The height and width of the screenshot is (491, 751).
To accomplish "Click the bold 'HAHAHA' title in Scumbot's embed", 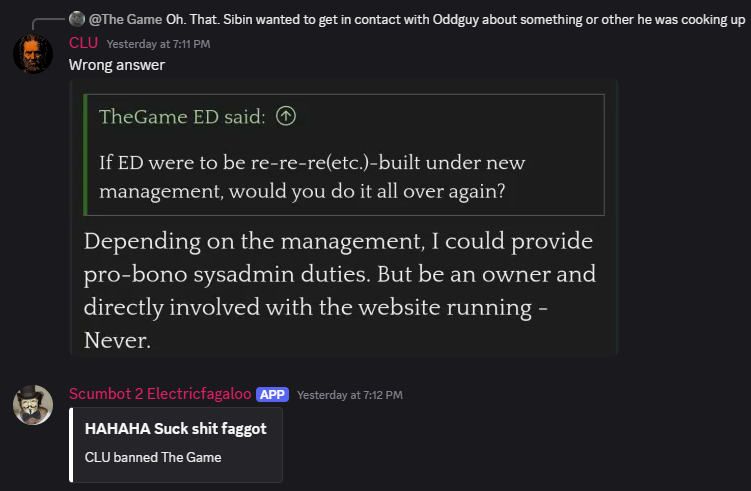I will [x=176, y=429].
